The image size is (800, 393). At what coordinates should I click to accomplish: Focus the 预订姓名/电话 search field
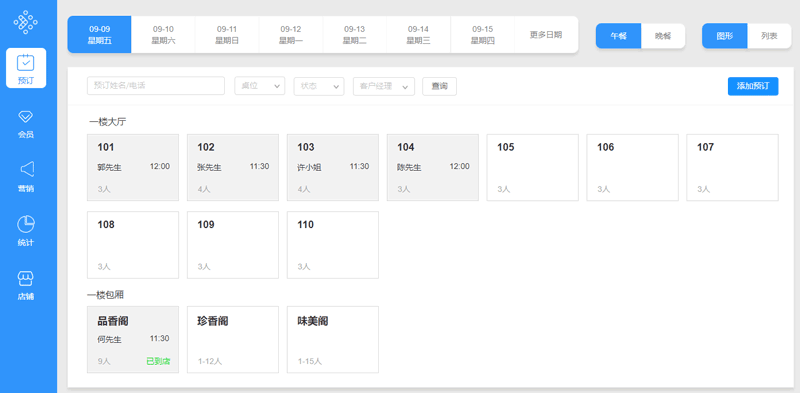point(156,86)
